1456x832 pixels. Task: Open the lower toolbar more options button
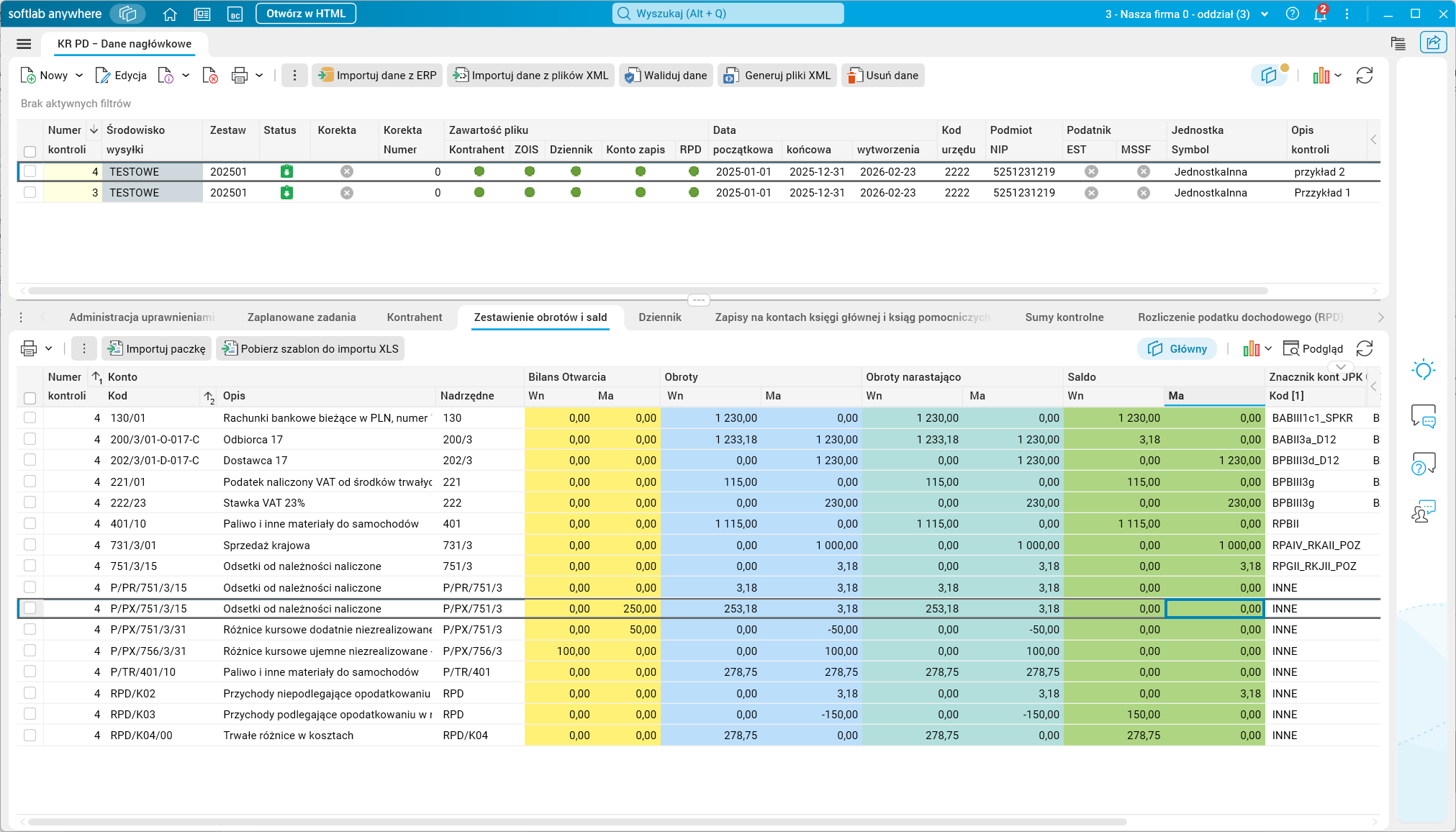pyautogui.click(x=84, y=349)
